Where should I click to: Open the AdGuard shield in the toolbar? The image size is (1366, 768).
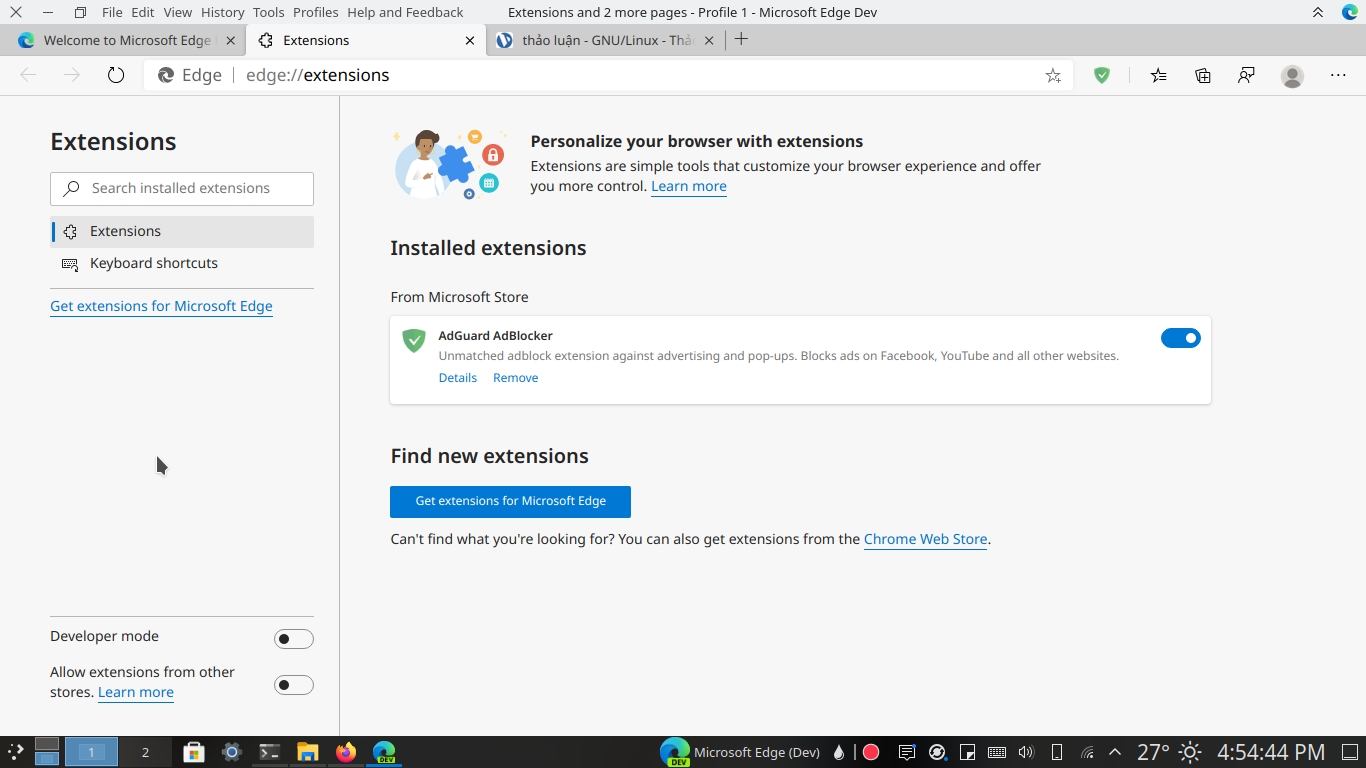coord(1102,75)
